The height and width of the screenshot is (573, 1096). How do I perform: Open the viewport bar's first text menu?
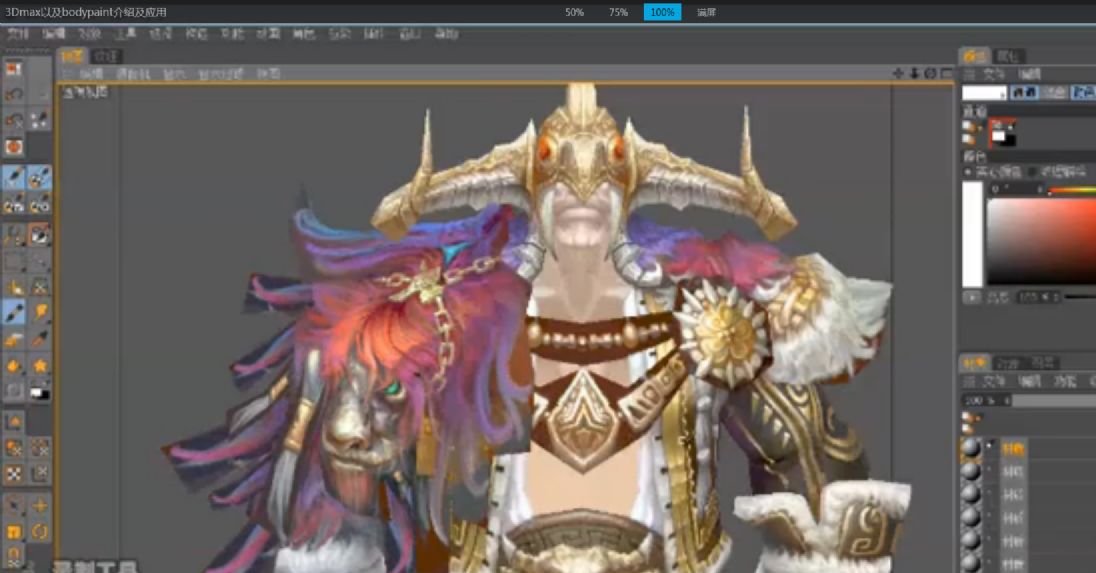91,73
